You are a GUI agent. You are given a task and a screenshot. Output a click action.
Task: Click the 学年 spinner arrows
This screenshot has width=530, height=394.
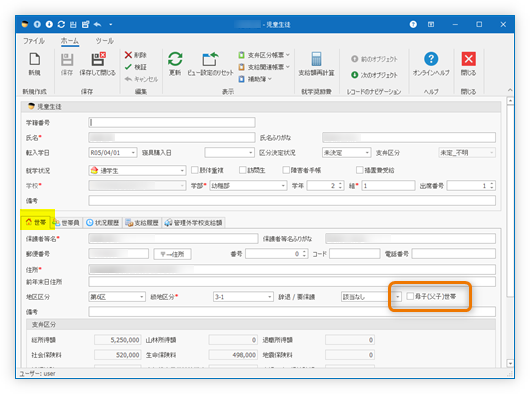[340, 186]
